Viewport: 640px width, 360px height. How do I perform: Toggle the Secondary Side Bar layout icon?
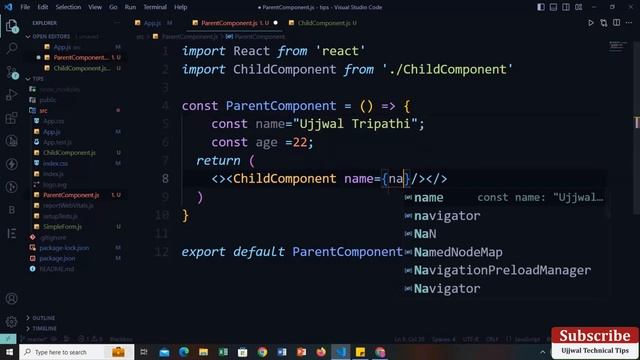(566, 7)
